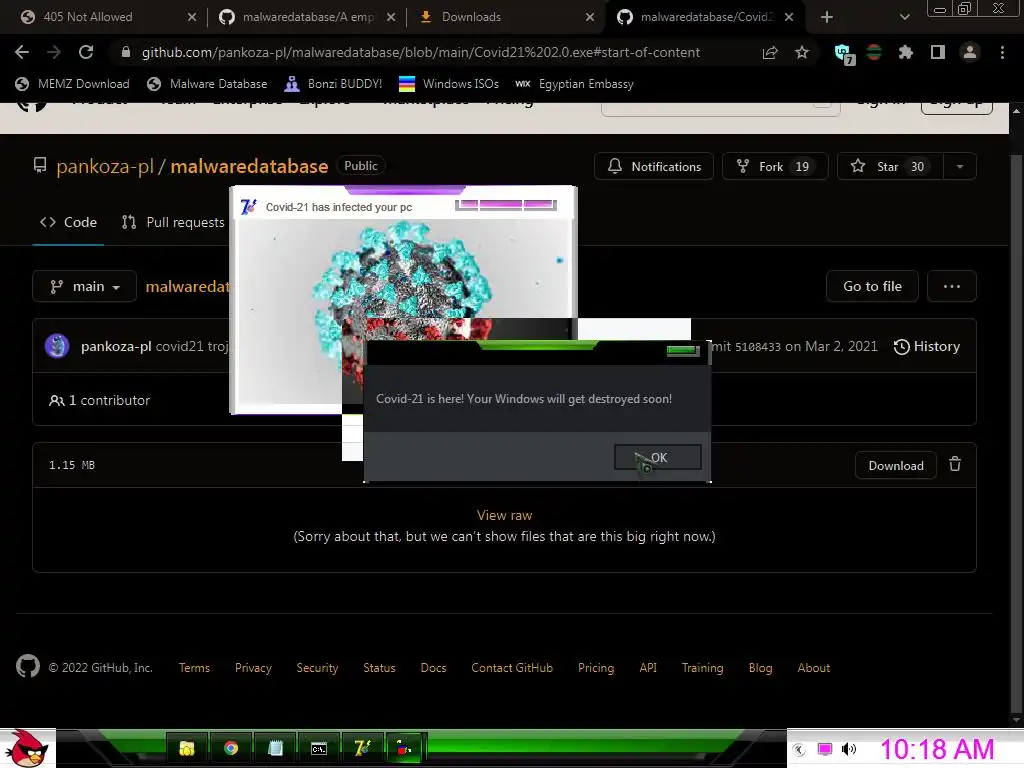This screenshot has height=768, width=1024.
Task: Open the three-dot file options menu
Action: coord(952,286)
